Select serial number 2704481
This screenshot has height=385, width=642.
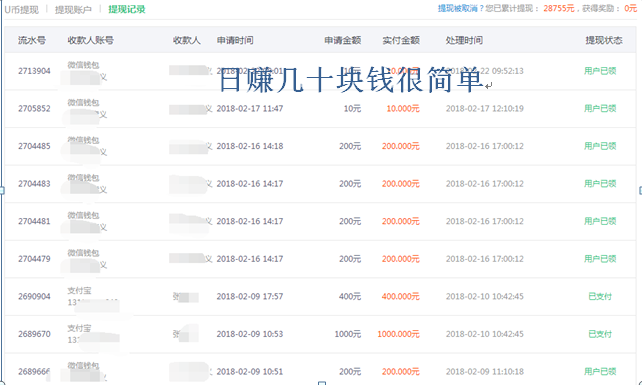tap(34, 222)
